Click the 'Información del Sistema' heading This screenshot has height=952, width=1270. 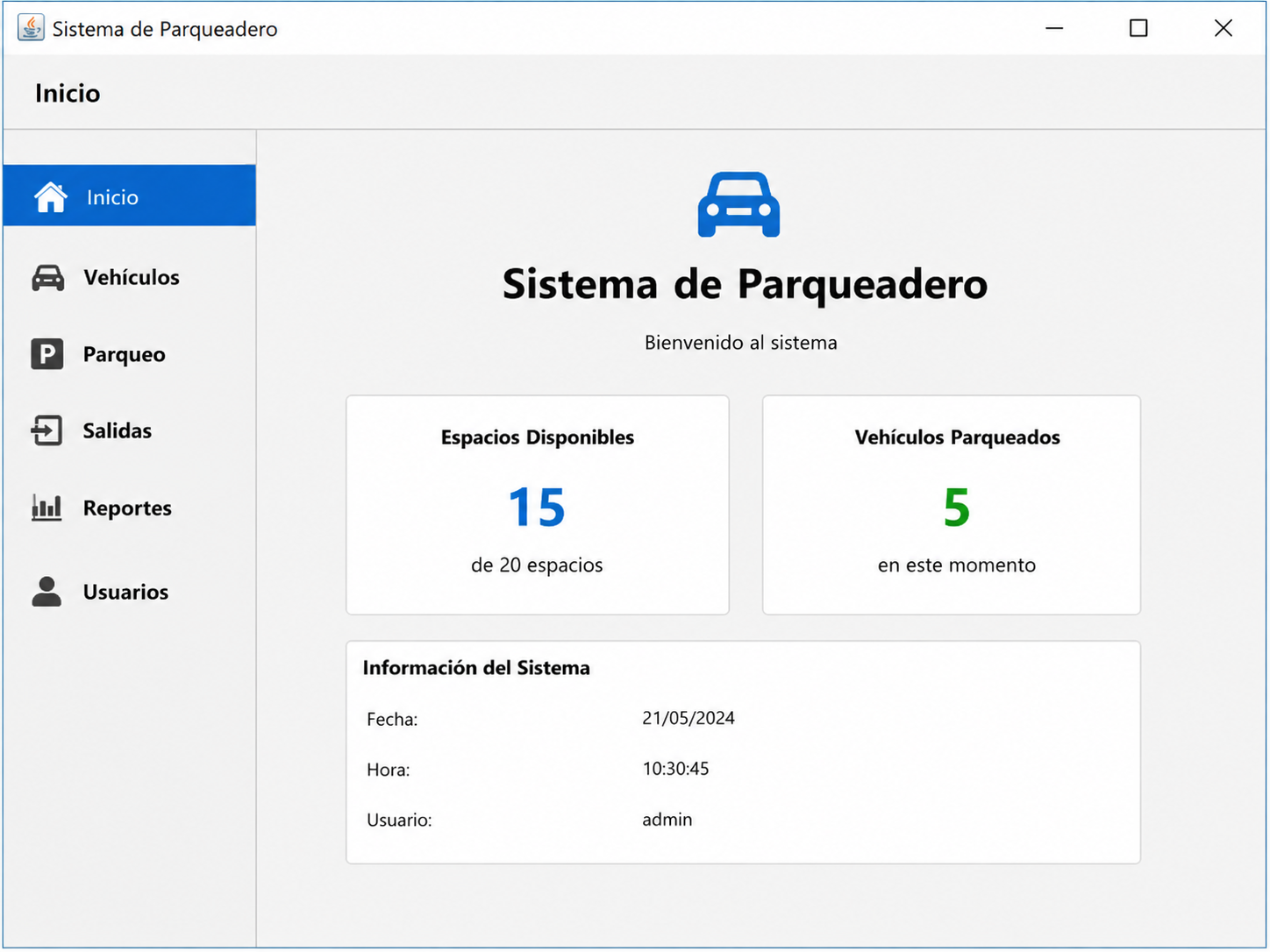coord(476,668)
